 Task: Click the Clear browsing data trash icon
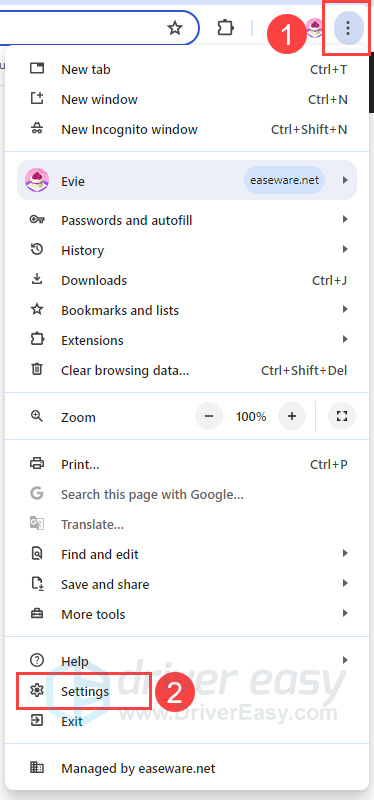(37, 369)
